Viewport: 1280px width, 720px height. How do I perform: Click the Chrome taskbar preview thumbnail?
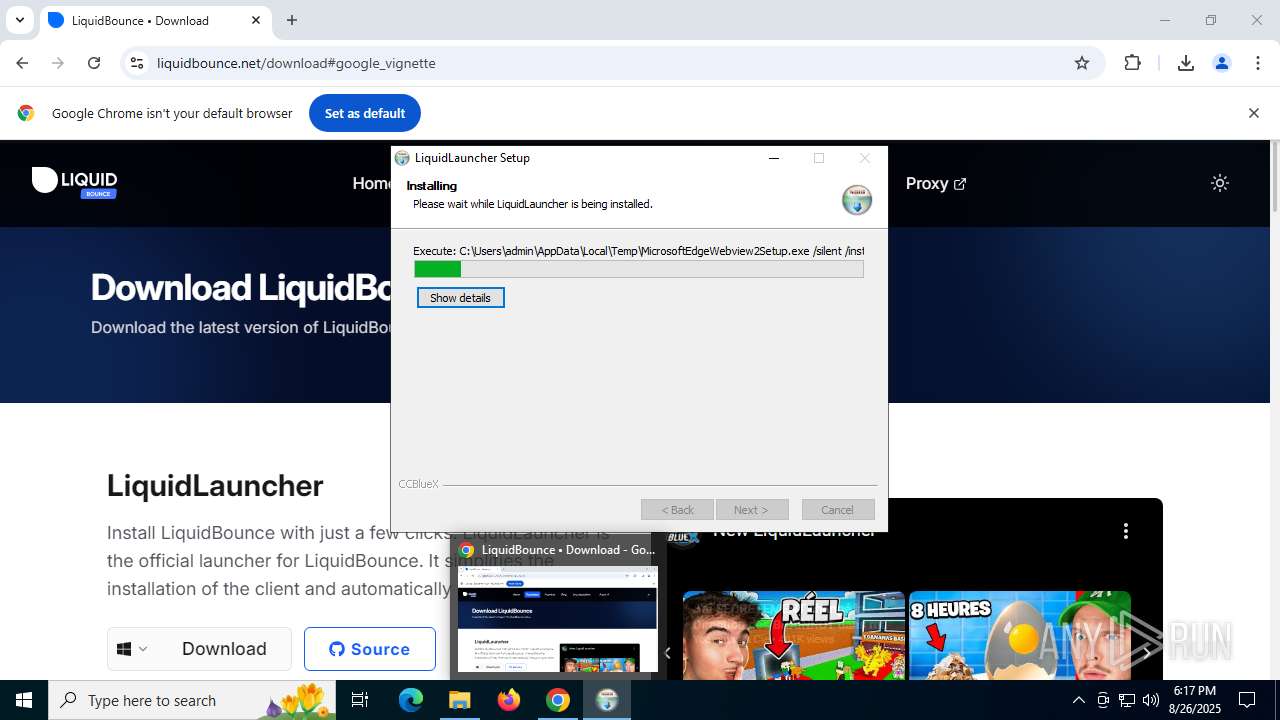[558, 620]
